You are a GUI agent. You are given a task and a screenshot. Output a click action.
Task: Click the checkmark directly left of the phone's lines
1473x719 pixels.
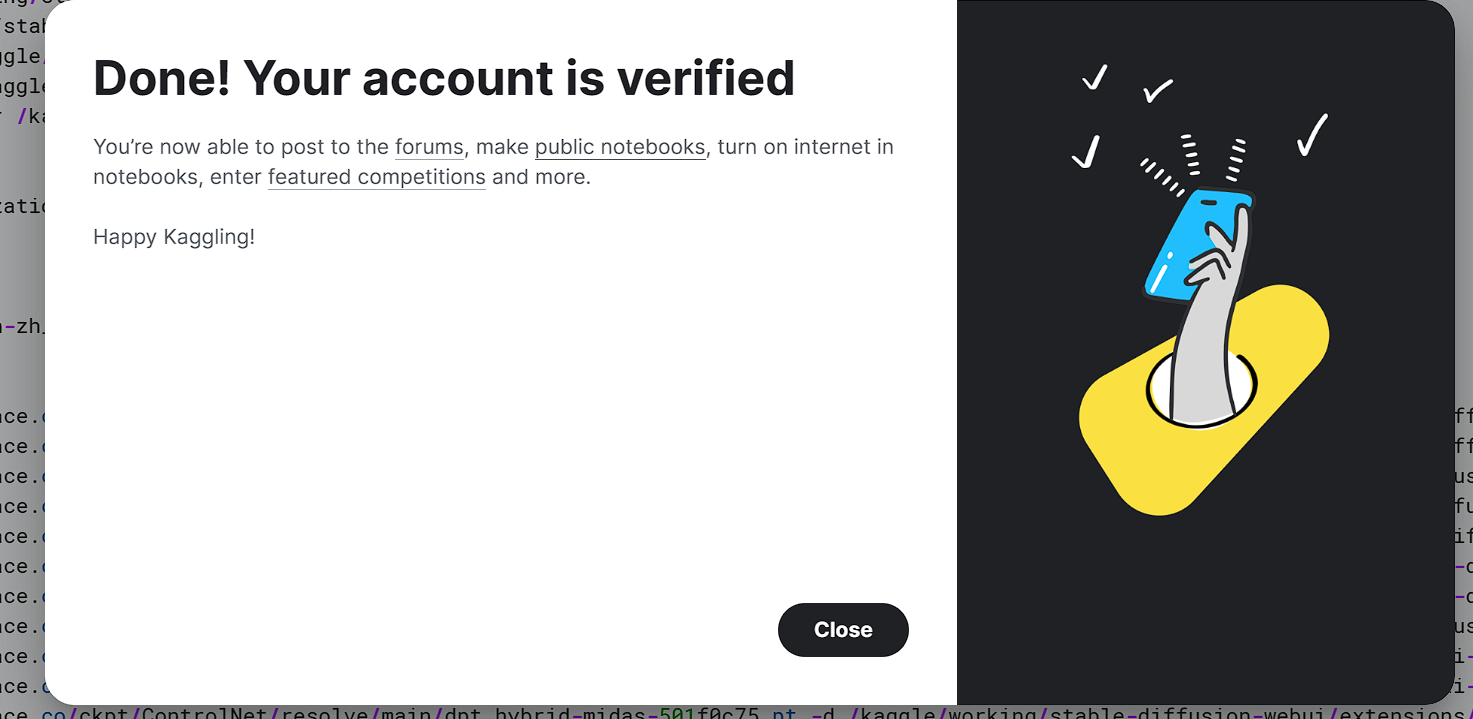pos(1086,152)
